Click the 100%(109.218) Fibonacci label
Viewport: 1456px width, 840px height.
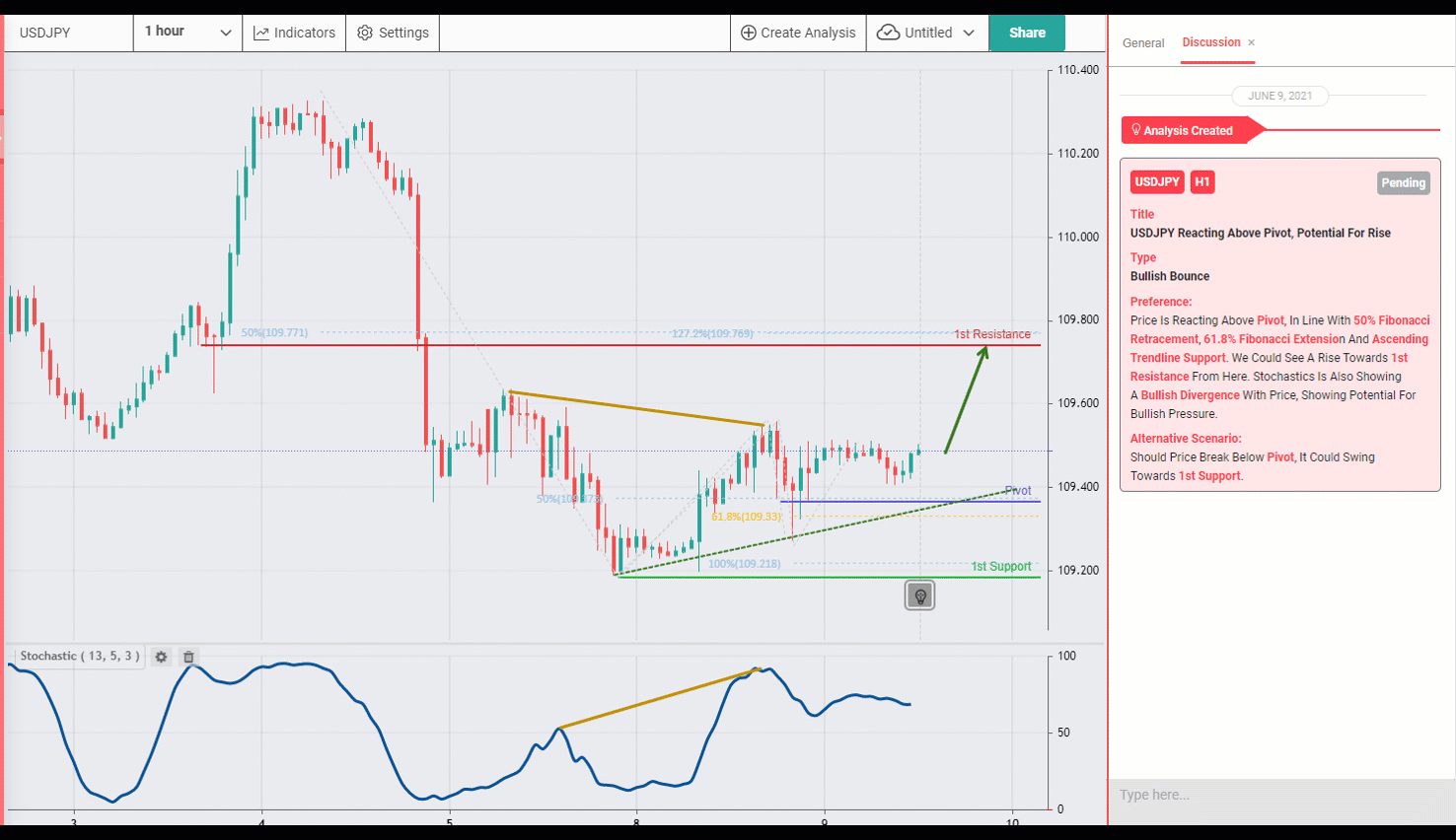click(744, 564)
